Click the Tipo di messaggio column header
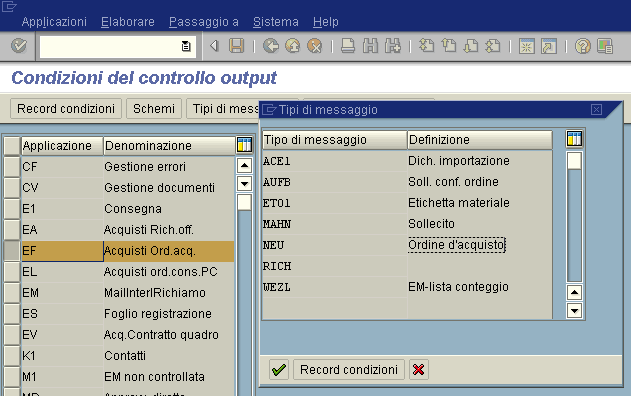Image resolution: width=631 pixels, height=396 pixels. click(x=334, y=140)
